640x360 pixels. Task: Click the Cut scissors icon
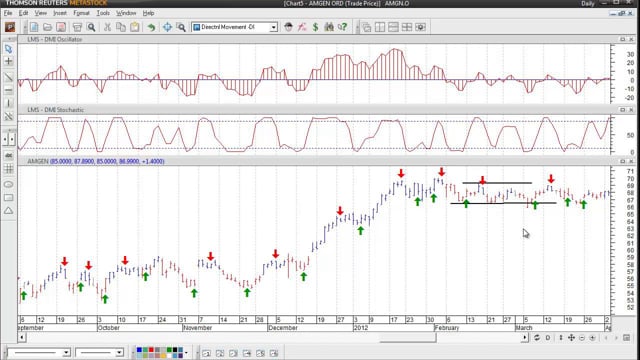click(107, 27)
